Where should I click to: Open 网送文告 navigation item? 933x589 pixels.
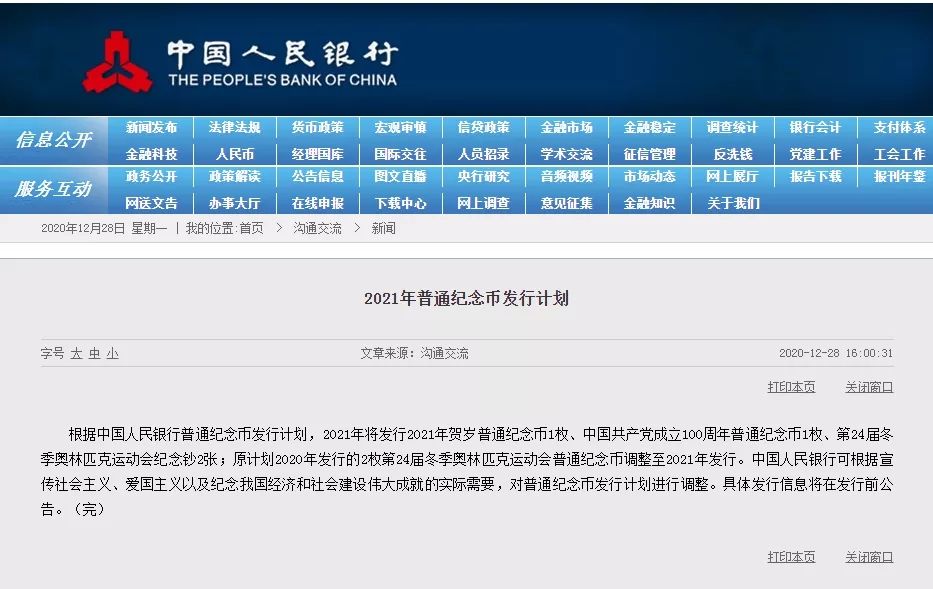click(x=151, y=203)
